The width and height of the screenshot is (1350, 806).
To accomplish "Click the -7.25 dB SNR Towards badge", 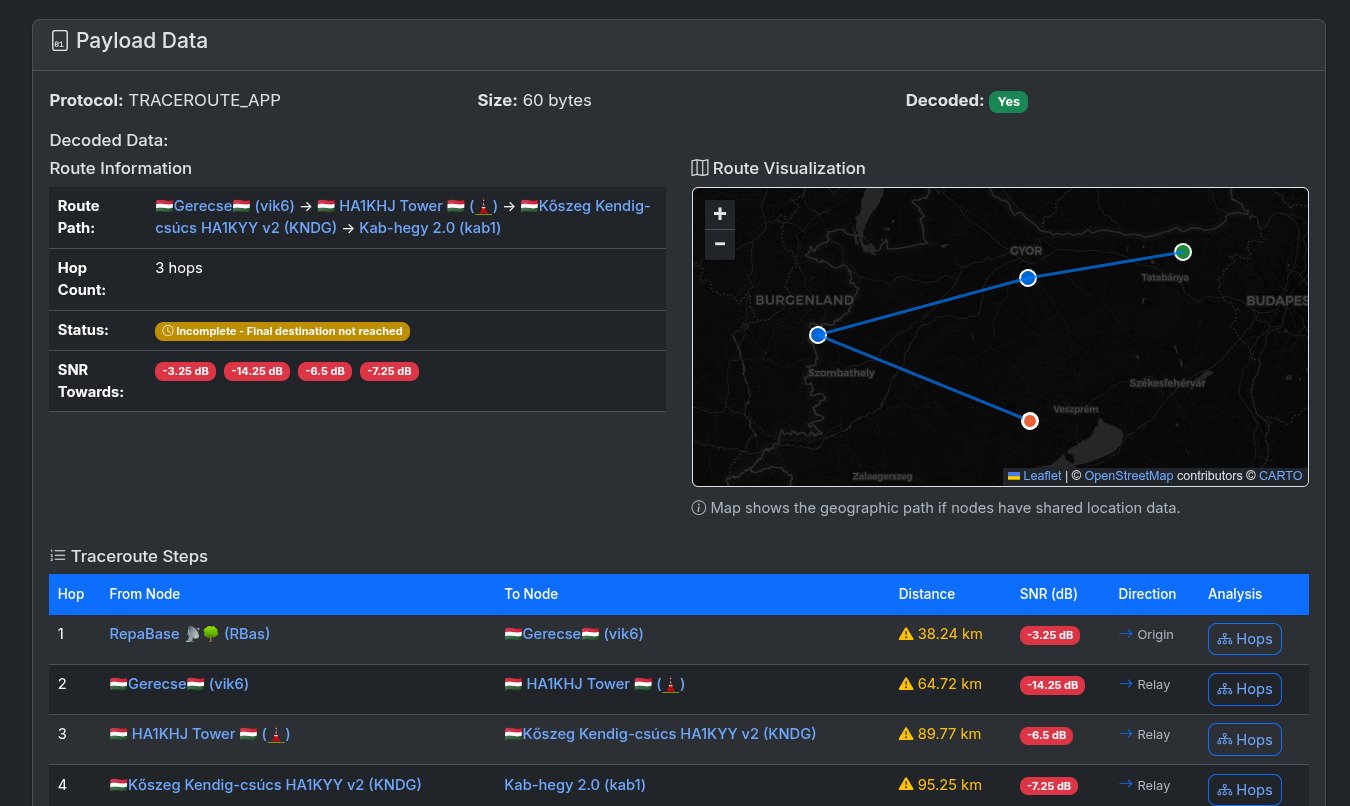I will pos(389,371).
